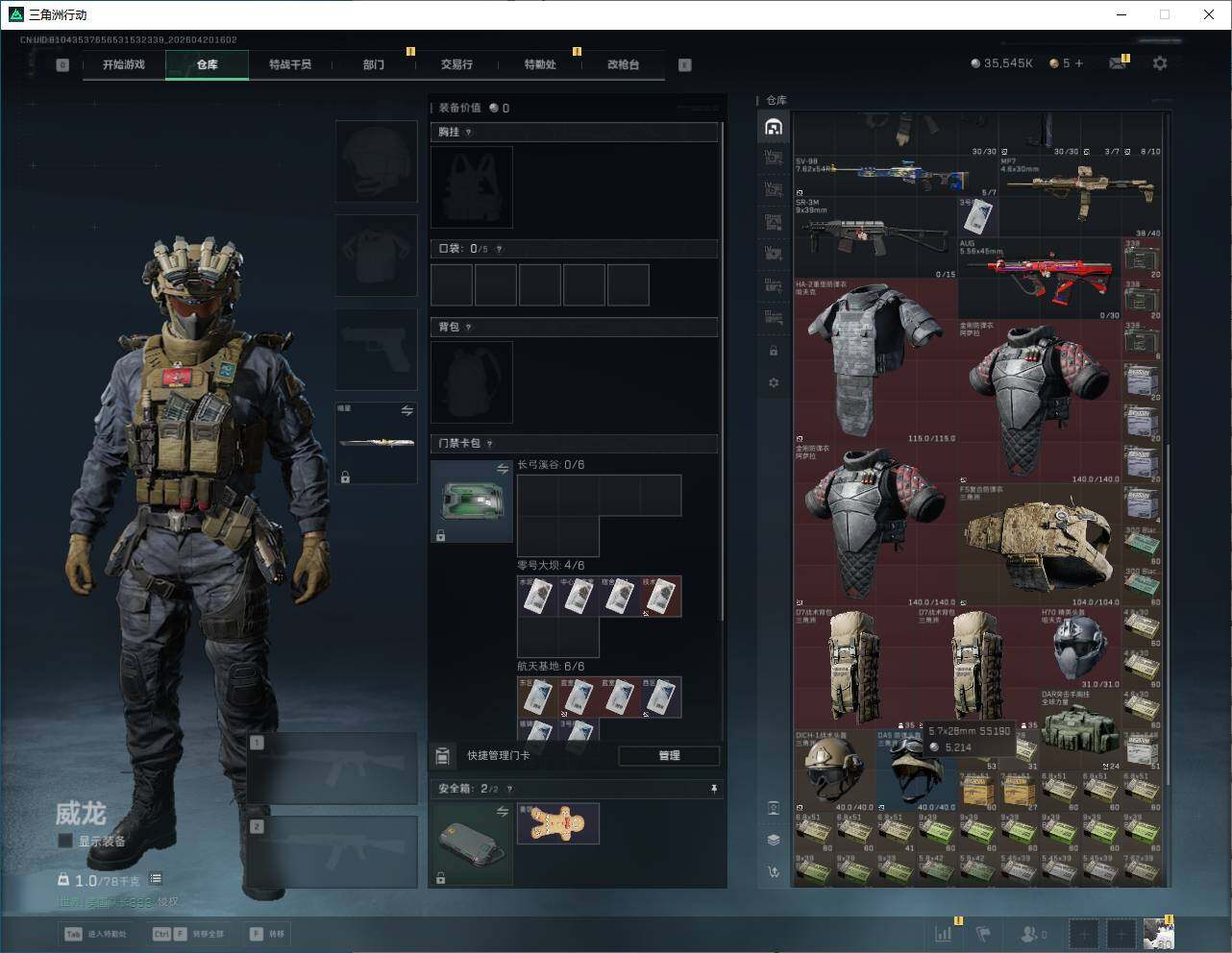Click the first empty pocket slot
Image resolution: width=1232 pixels, height=953 pixels.
pos(452,285)
